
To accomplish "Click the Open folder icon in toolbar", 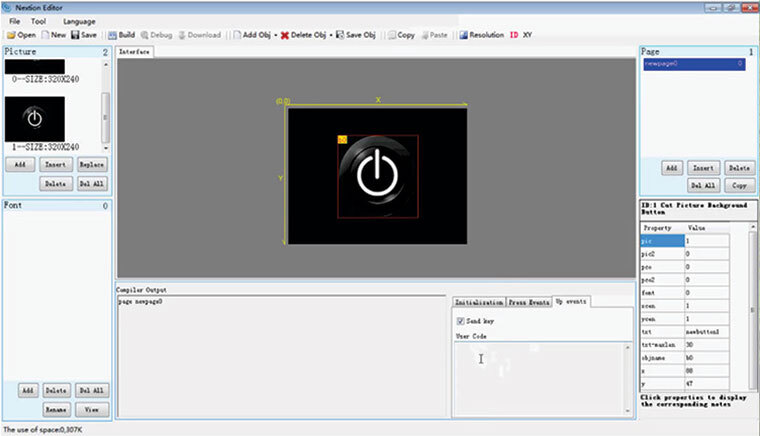I will pos(11,35).
